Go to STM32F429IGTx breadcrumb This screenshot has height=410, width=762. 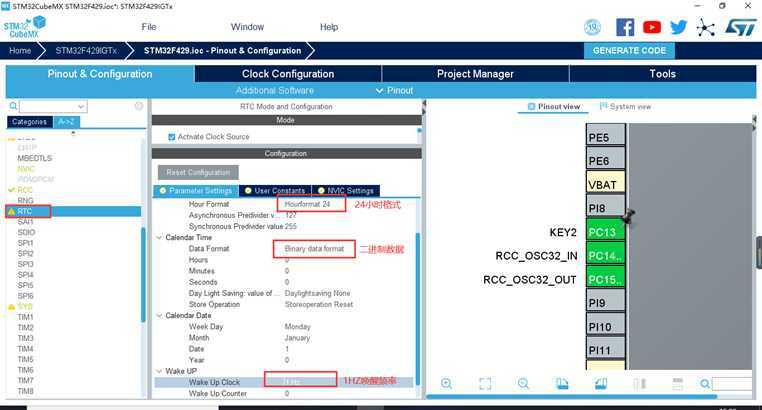pos(86,51)
